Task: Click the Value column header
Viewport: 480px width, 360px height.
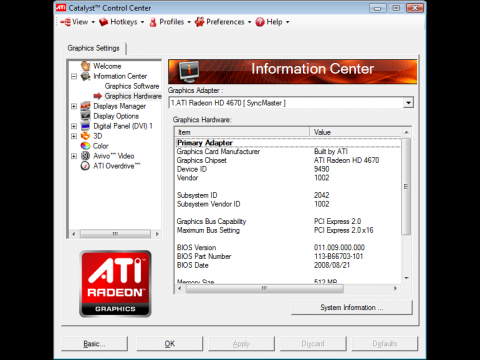Action: 356,132
